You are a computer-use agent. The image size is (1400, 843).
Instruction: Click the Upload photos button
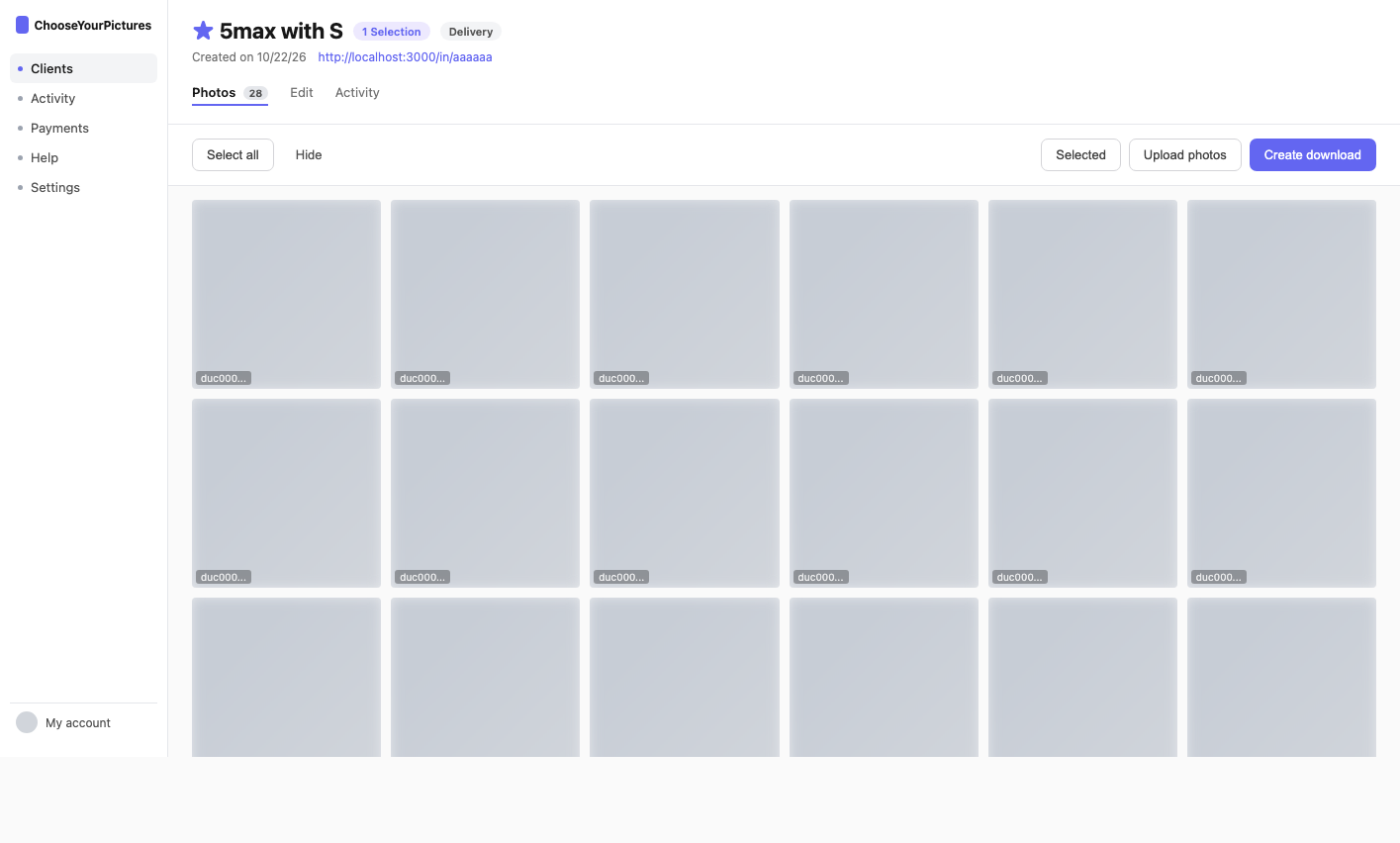pyautogui.click(x=1185, y=154)
